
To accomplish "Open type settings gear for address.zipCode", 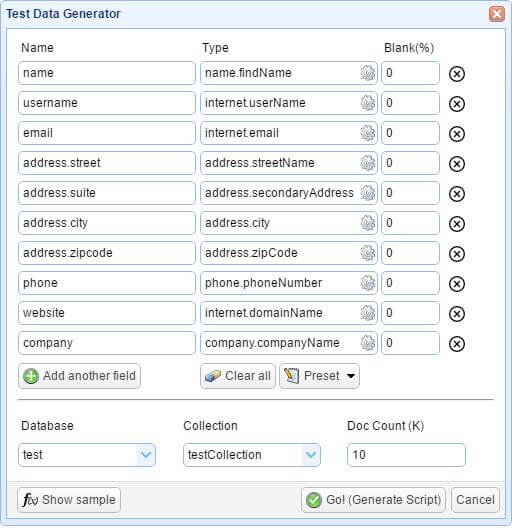I will tap(367, 253).
